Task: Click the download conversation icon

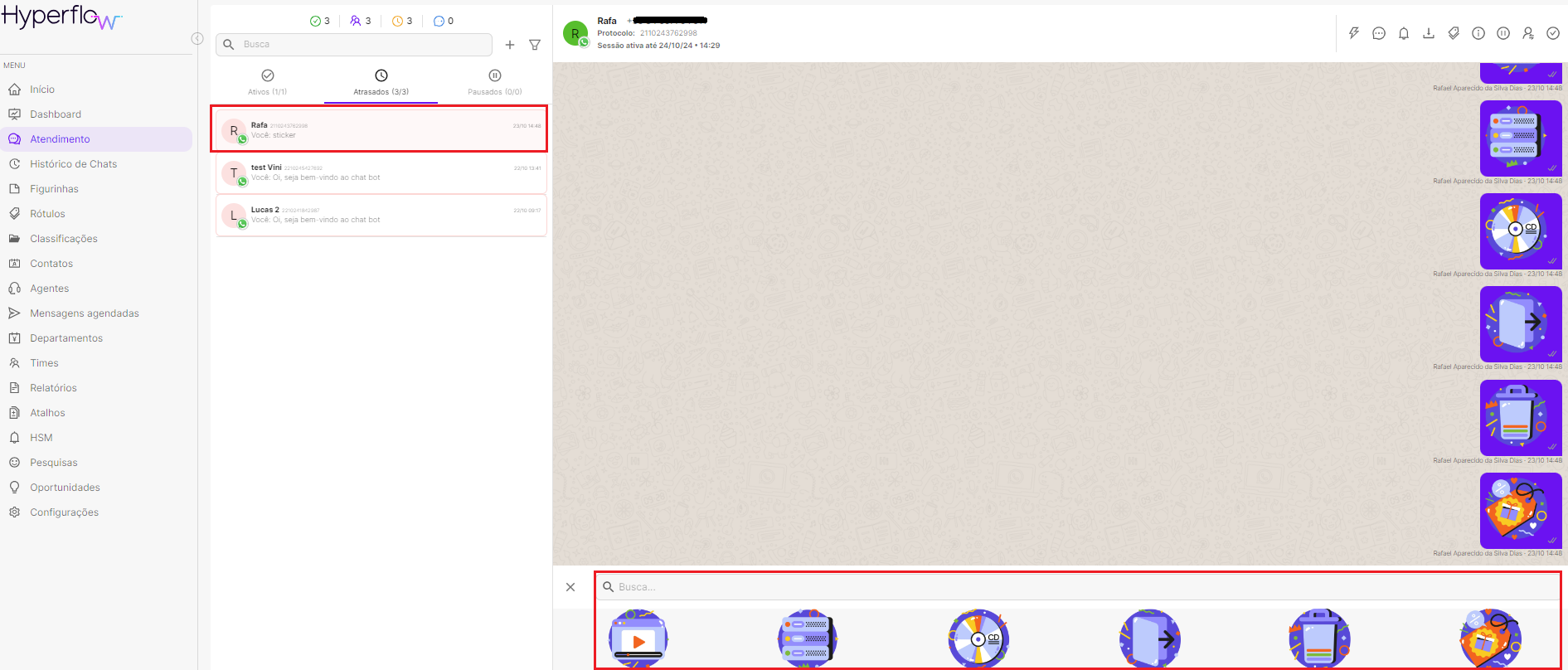Action: tap(1428, 33)
